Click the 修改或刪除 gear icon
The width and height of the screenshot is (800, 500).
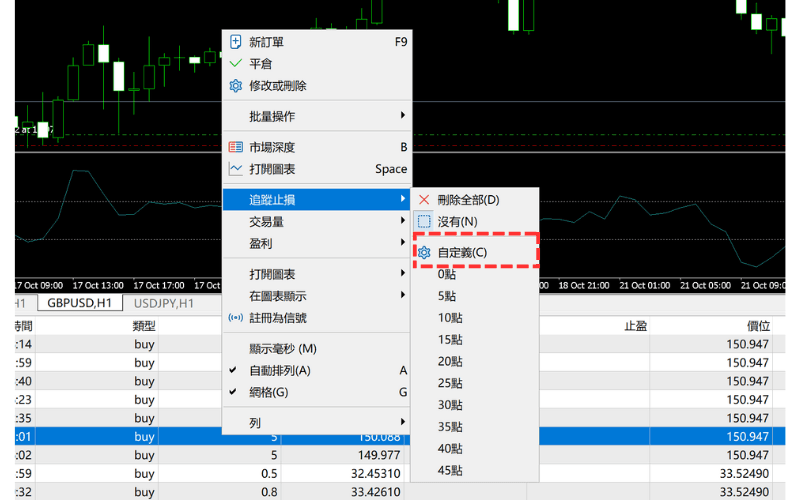(236, 86)
